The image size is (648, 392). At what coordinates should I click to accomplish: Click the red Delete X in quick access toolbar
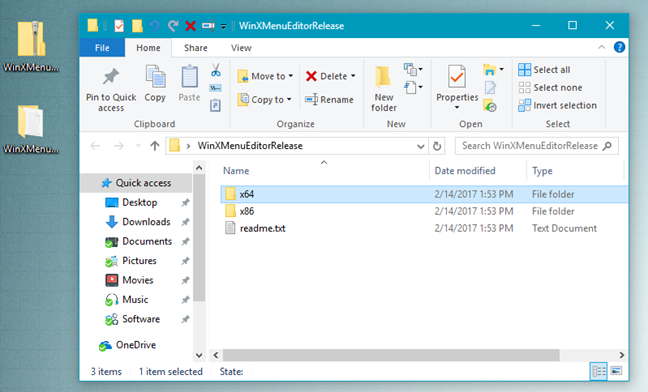tap(191, 26)
